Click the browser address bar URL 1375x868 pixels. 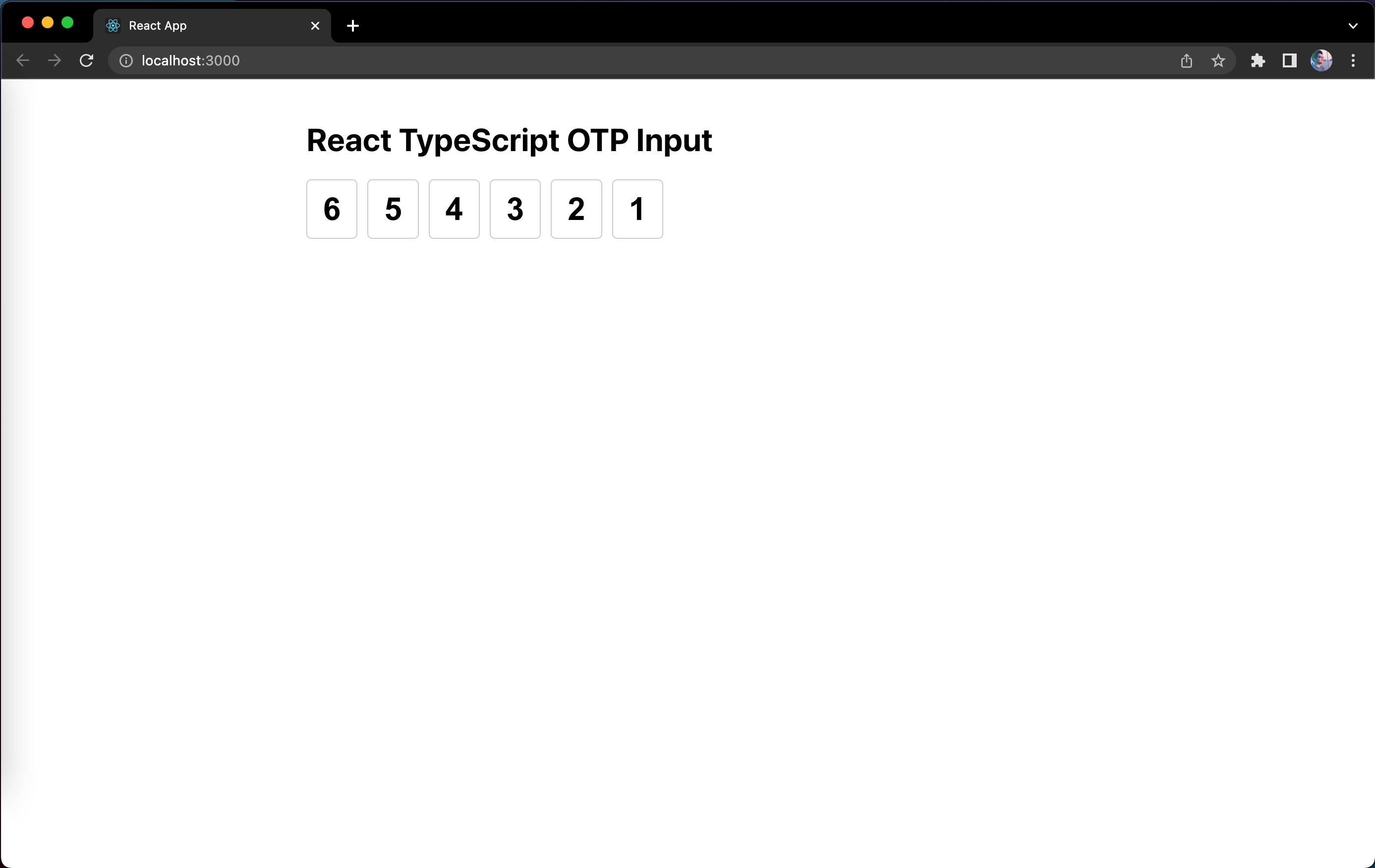click(190, 60)
